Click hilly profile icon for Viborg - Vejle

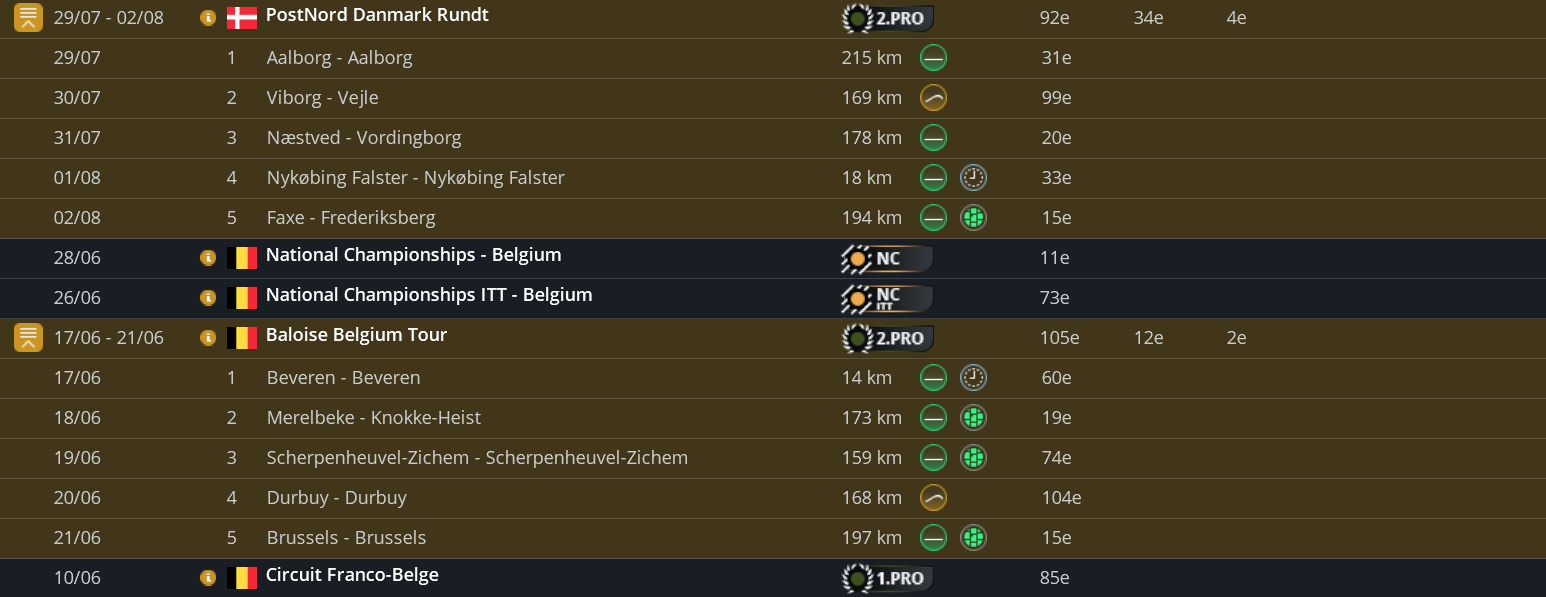(x=933, y=98)
